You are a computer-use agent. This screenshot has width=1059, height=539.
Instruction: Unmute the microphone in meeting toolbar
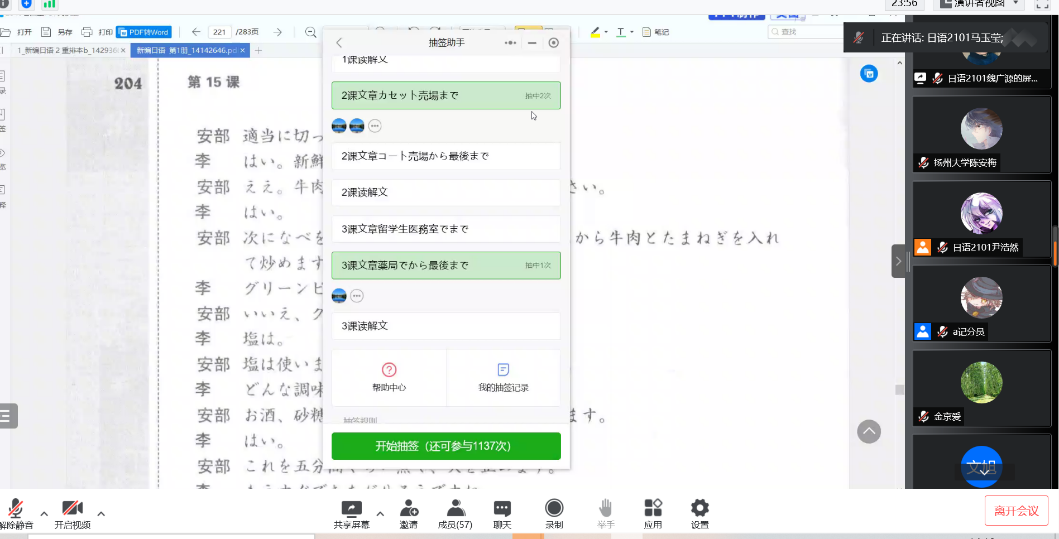tap(16, 511)
